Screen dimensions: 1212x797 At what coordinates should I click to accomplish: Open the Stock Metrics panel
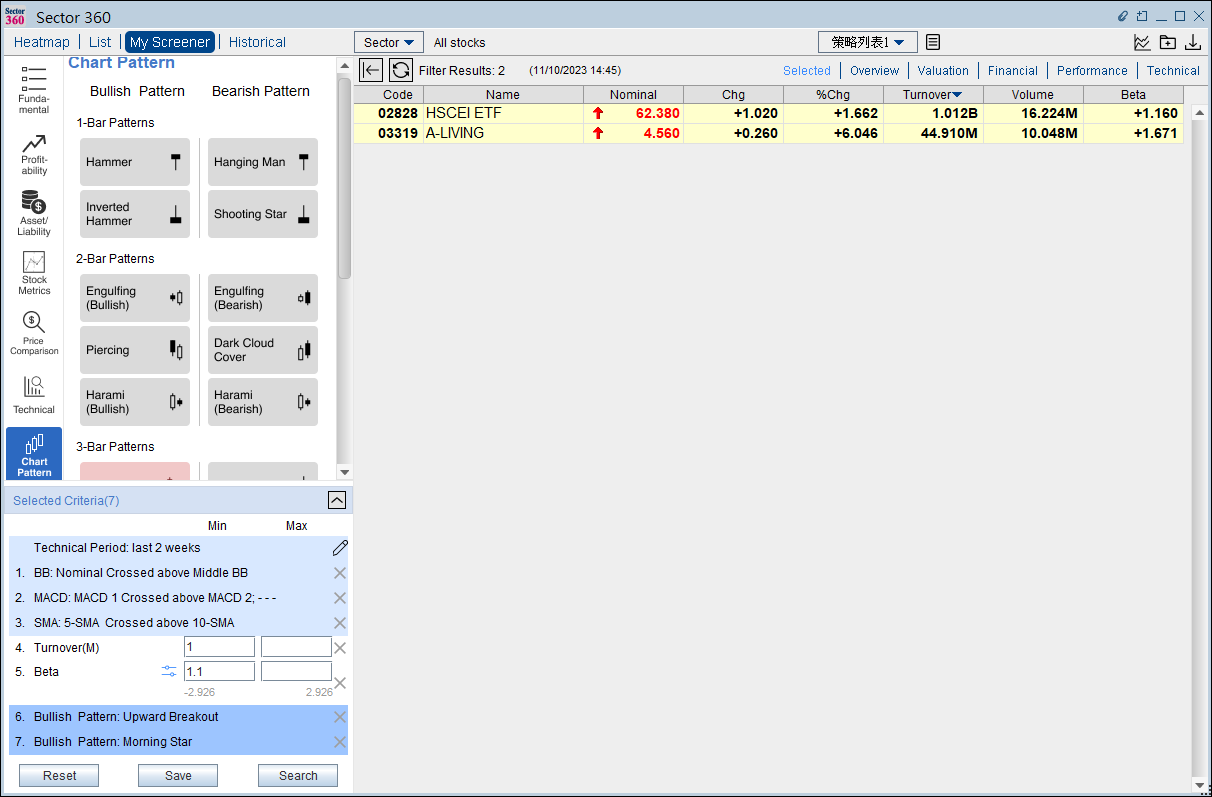33,271
